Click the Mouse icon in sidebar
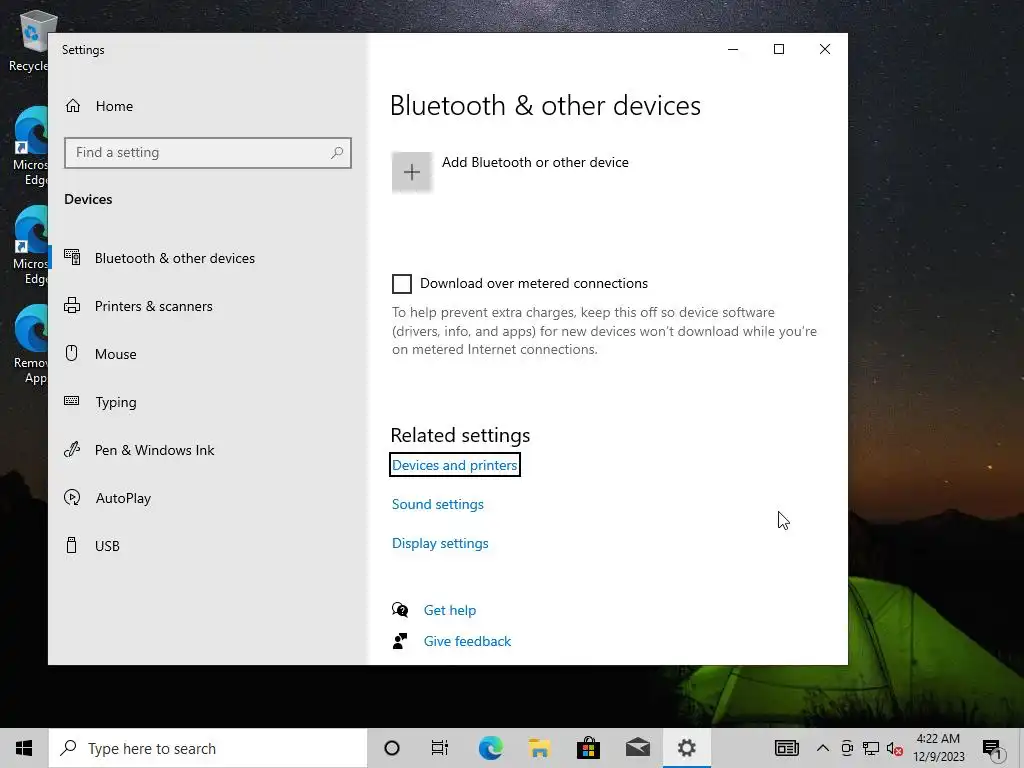 tap(72, 353)
